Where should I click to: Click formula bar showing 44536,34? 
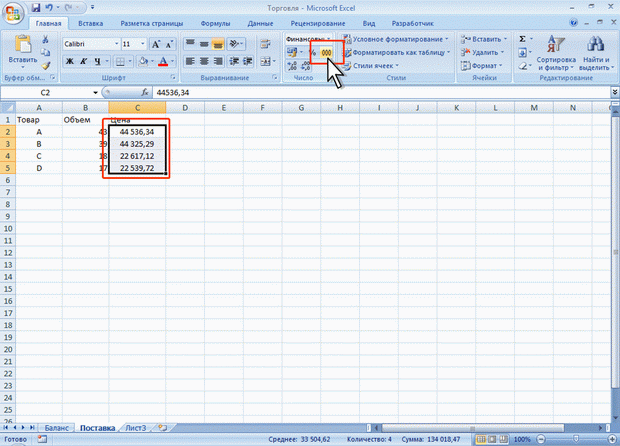380,93
